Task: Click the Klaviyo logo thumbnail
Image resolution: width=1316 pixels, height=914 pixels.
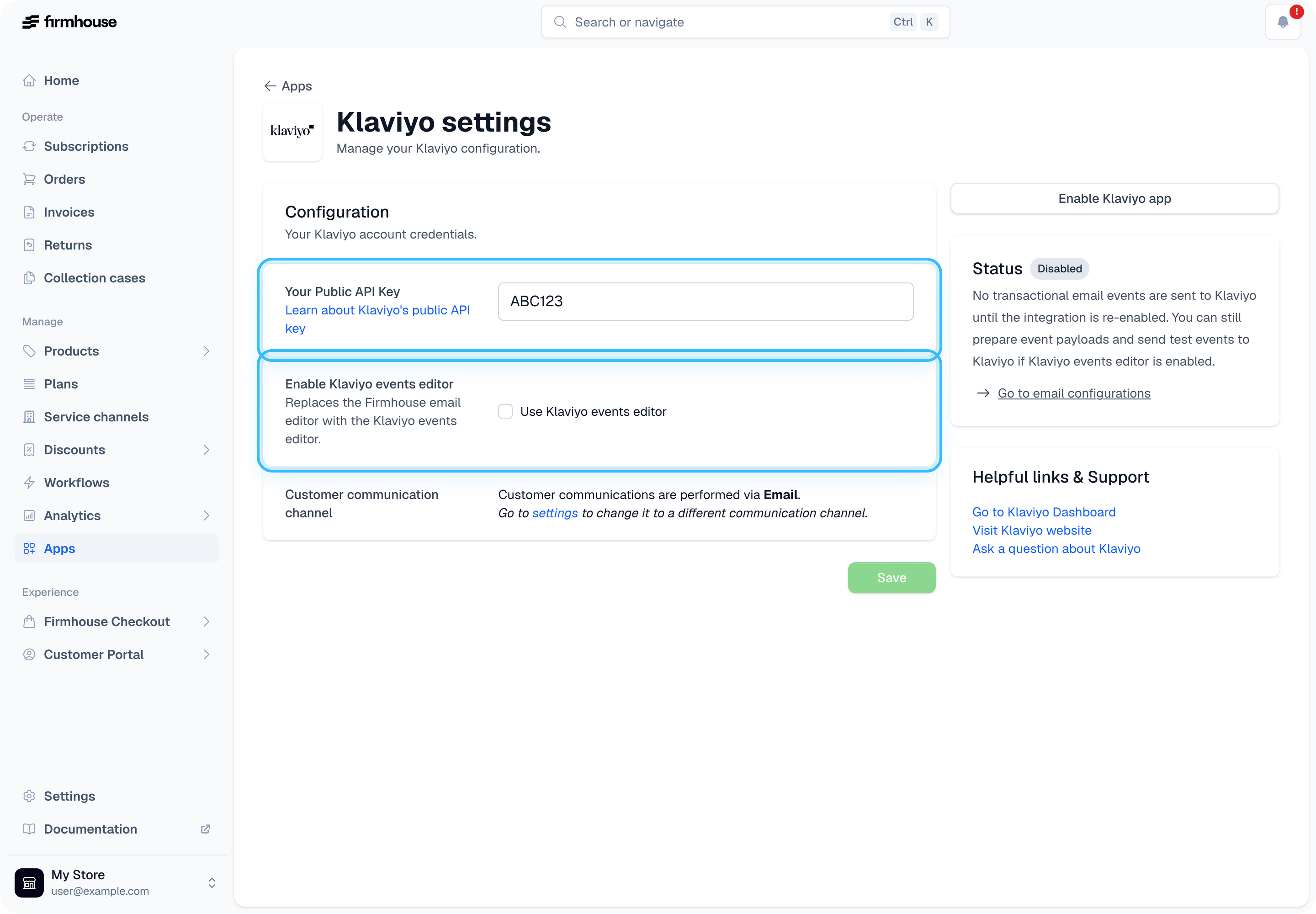Action: pos(292,132)
